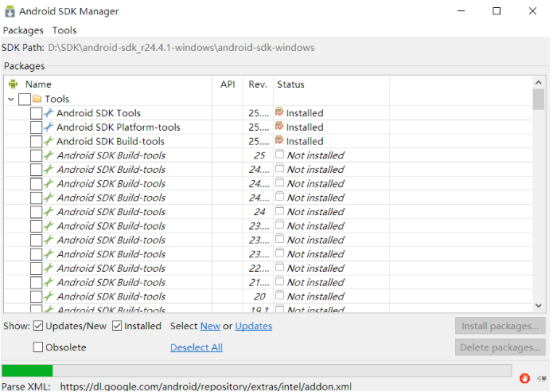Click the Updates selection link
The height and width of the screenshot is (392, 554).
[253, 326]
